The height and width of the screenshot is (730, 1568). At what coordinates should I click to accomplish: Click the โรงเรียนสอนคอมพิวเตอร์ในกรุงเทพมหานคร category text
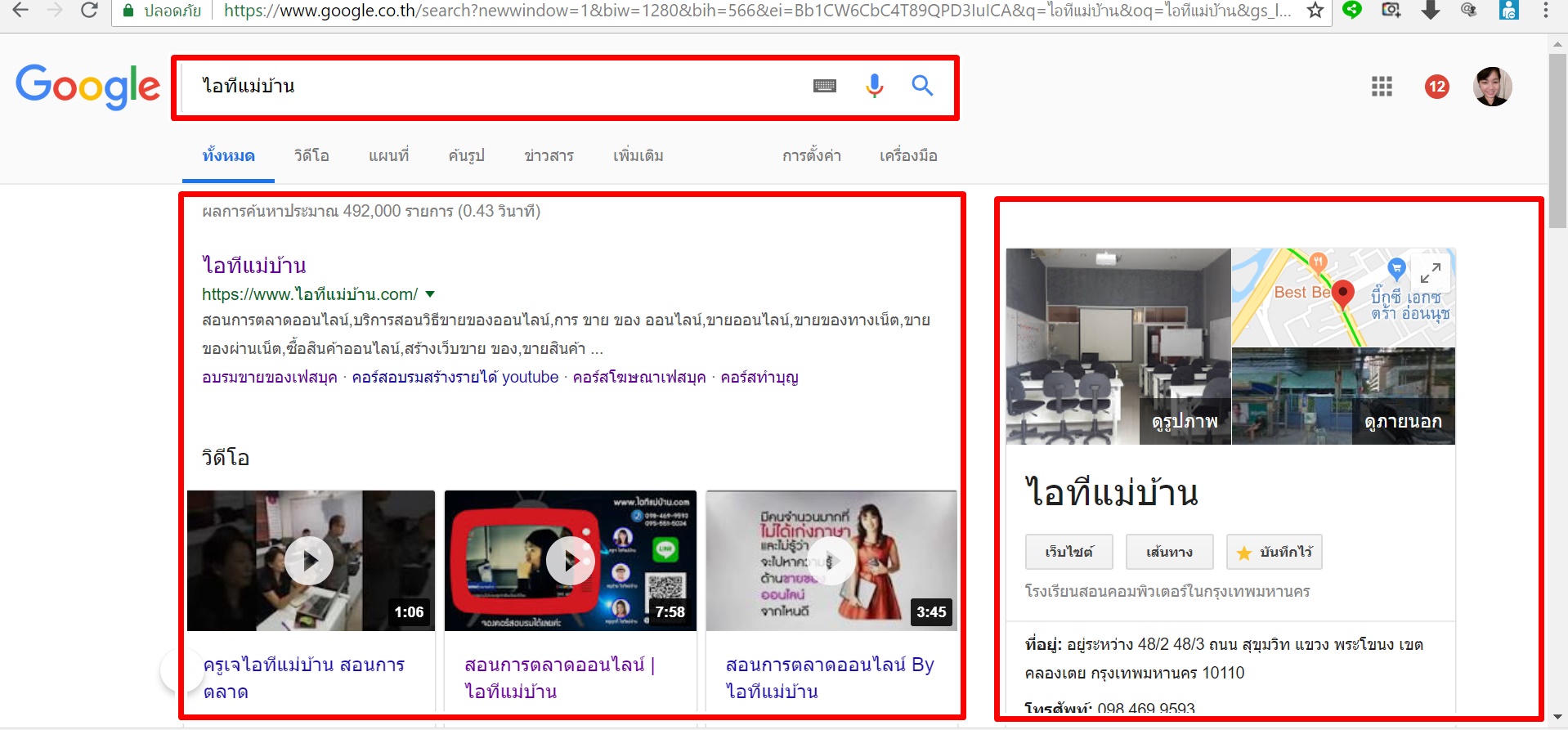point(1167,591)
